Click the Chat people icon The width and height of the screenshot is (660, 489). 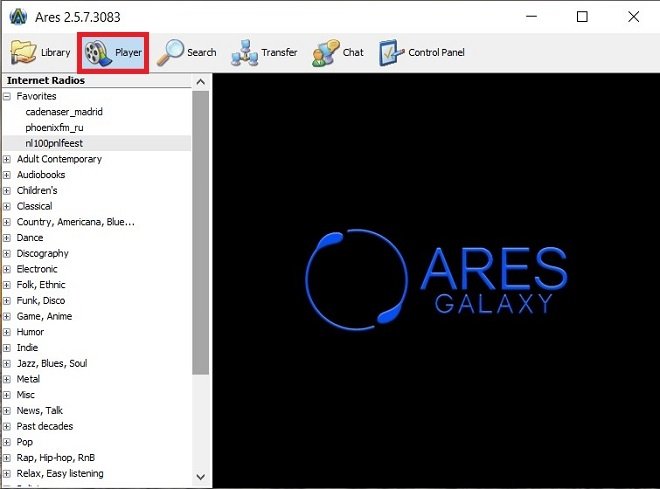325,53
